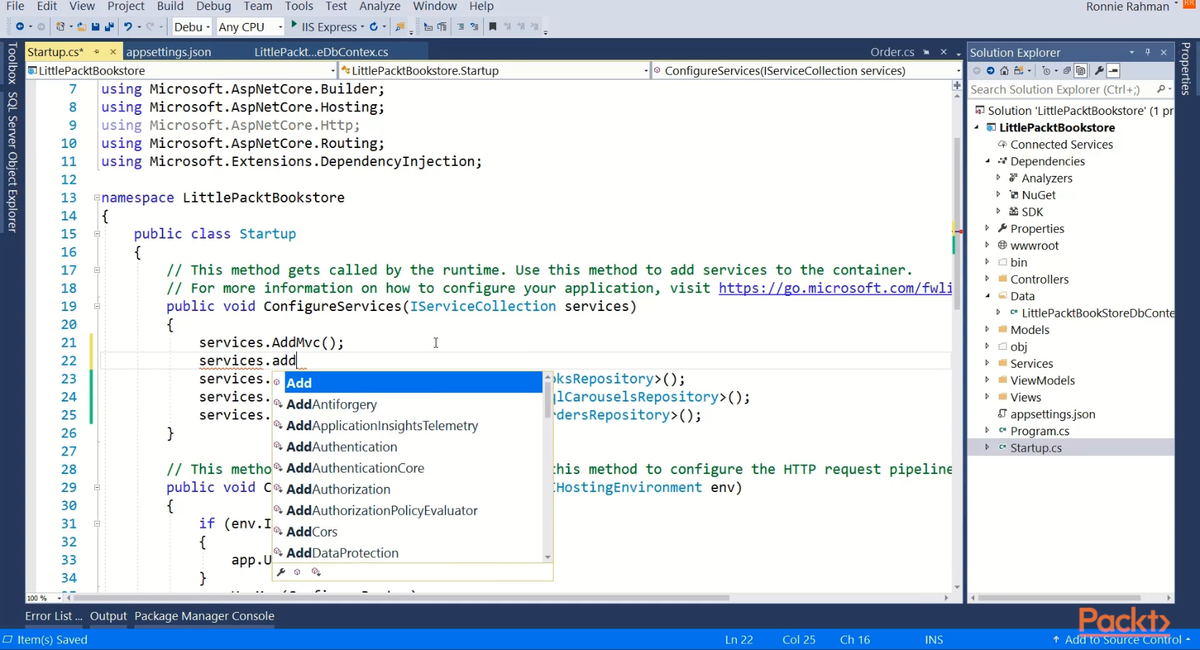Click the Undo toolbar icon
Viewport: 1200px width, 650px height.
coord(129,27)
